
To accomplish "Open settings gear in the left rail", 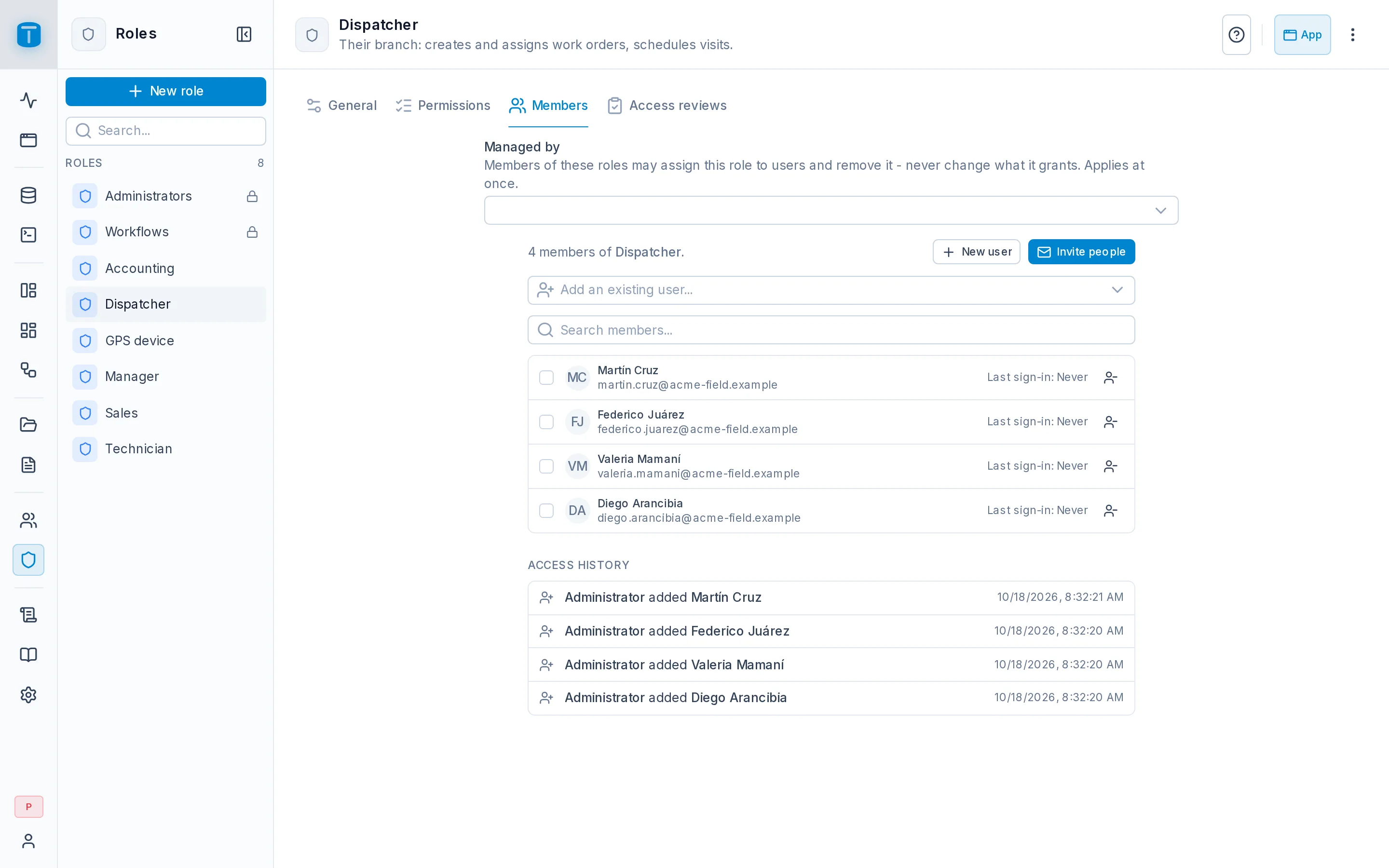I will pyautogui.click(x=29, y=694).
